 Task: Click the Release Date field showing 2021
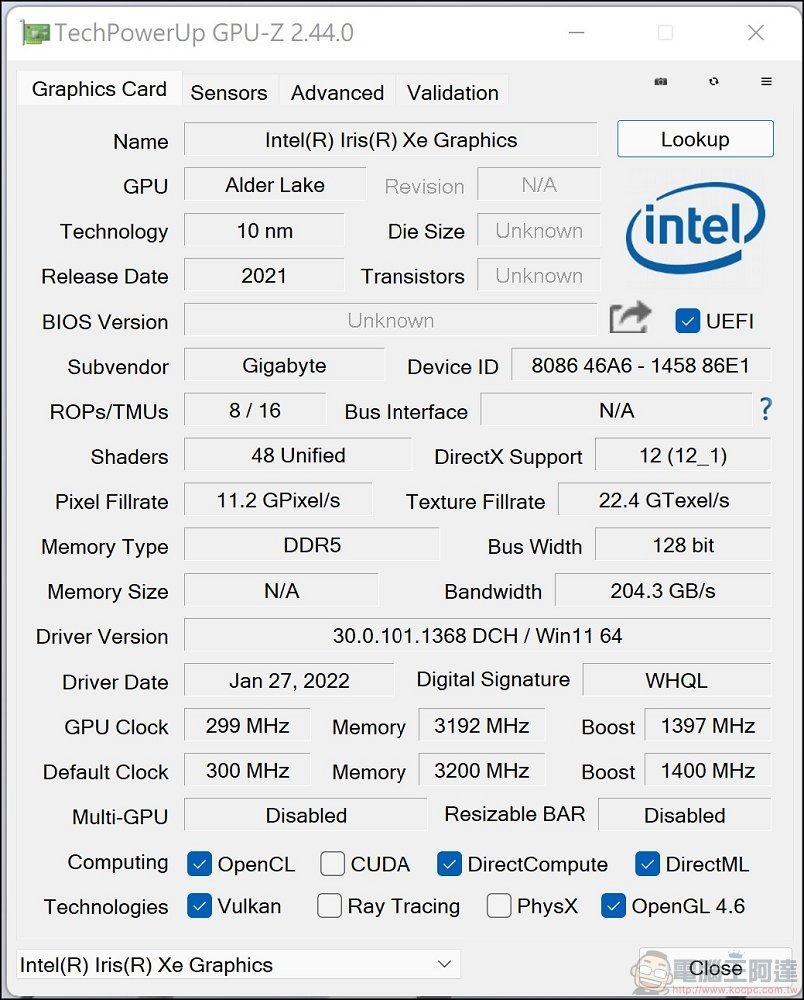pos(265,275)
